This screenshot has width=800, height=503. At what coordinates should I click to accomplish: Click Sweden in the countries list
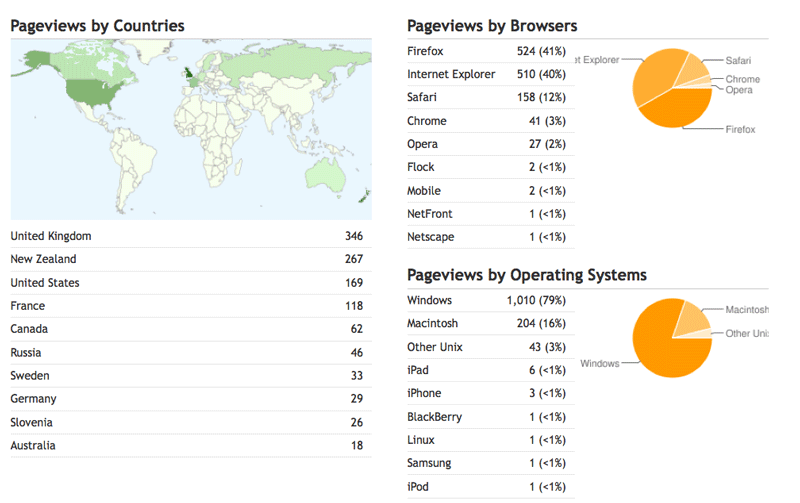tap(191, 375)
